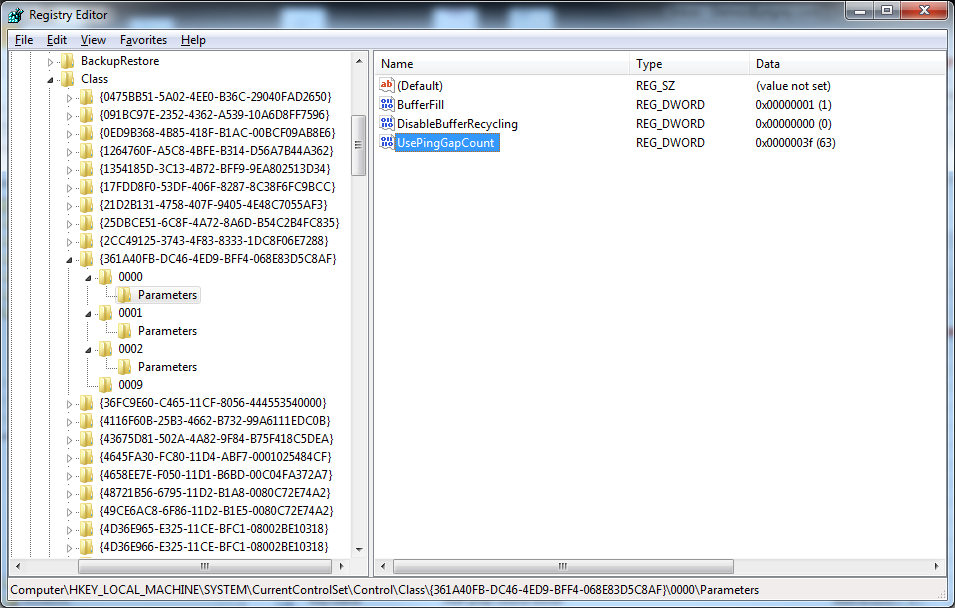Click the 0000 subkey folder icon

tap(105, 277)
